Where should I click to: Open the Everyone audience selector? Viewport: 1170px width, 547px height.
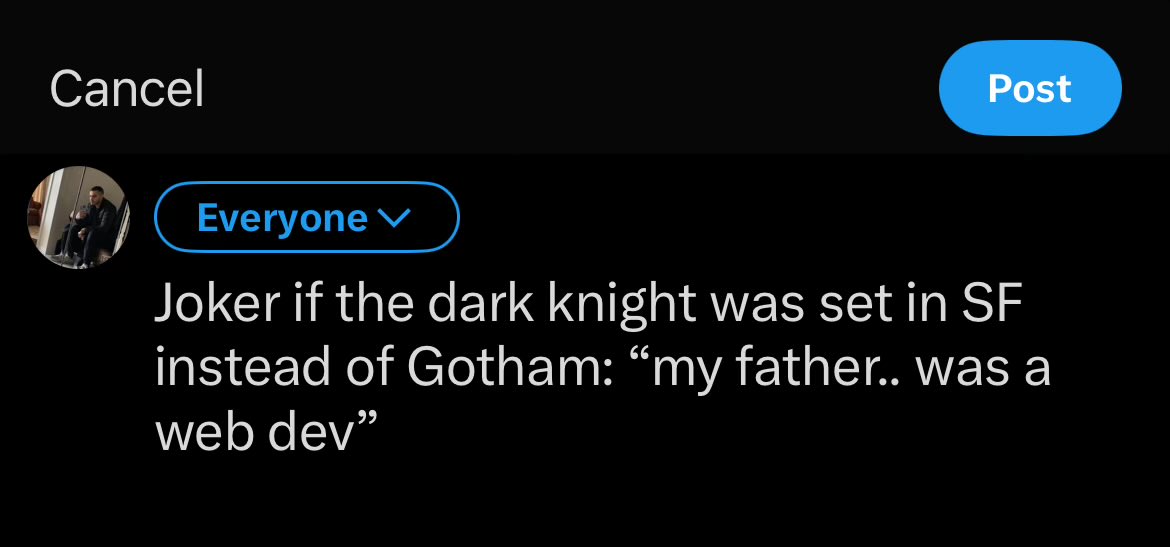coord(306,217)
